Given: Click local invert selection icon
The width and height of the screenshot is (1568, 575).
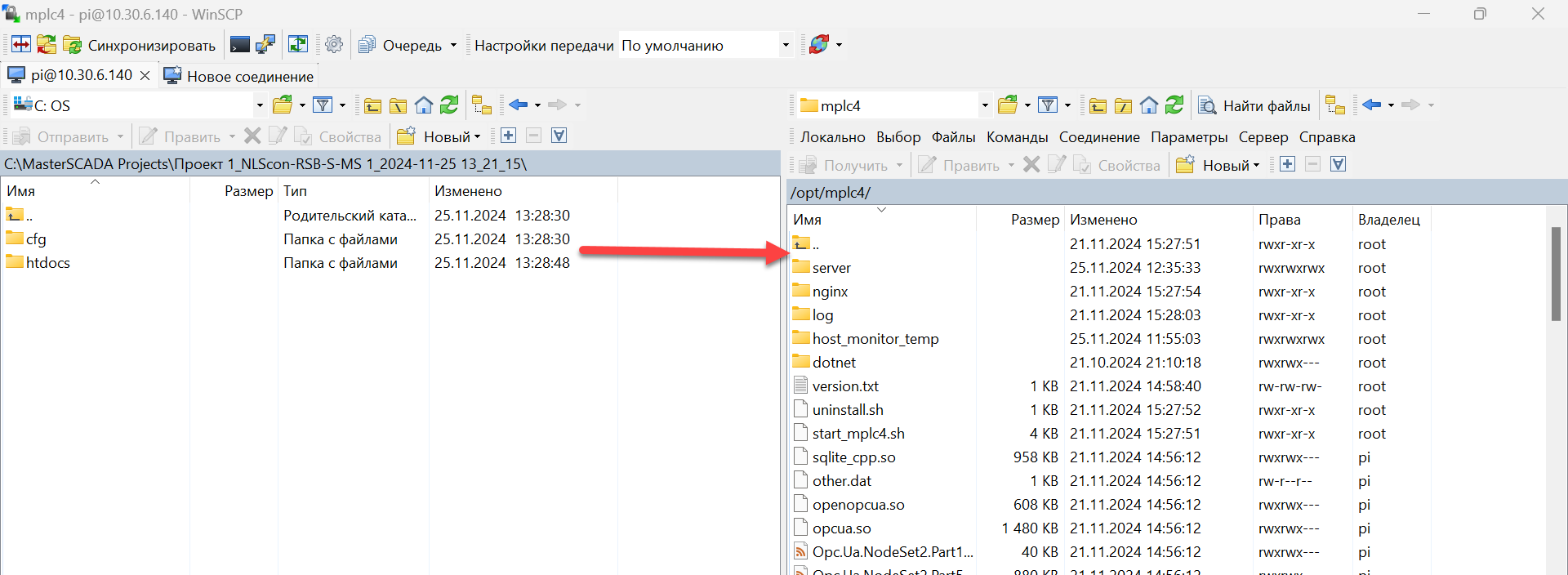Looking at the screenshot, I should (x=559, y=136).
